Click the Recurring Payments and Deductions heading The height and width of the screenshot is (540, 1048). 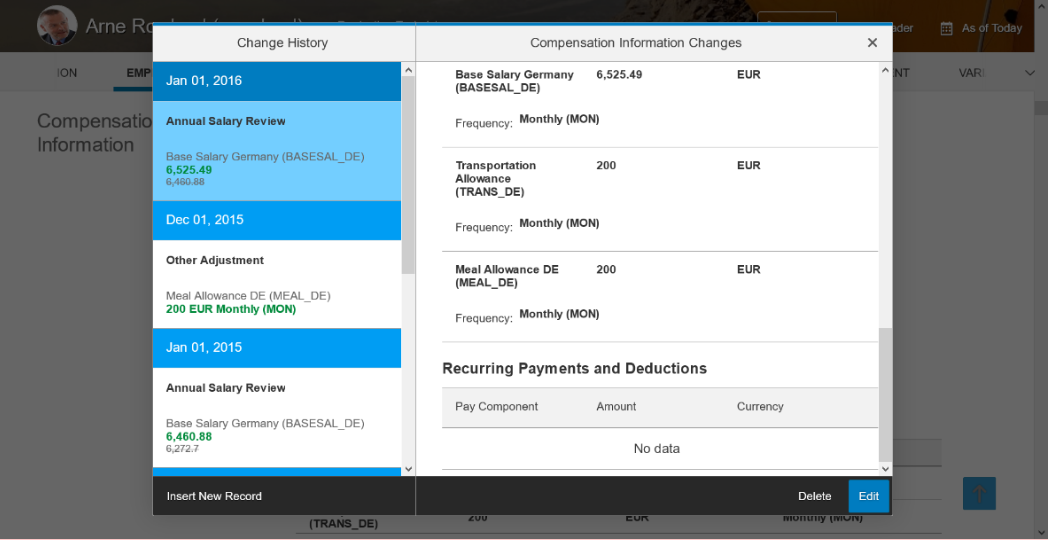pos(574,368)
